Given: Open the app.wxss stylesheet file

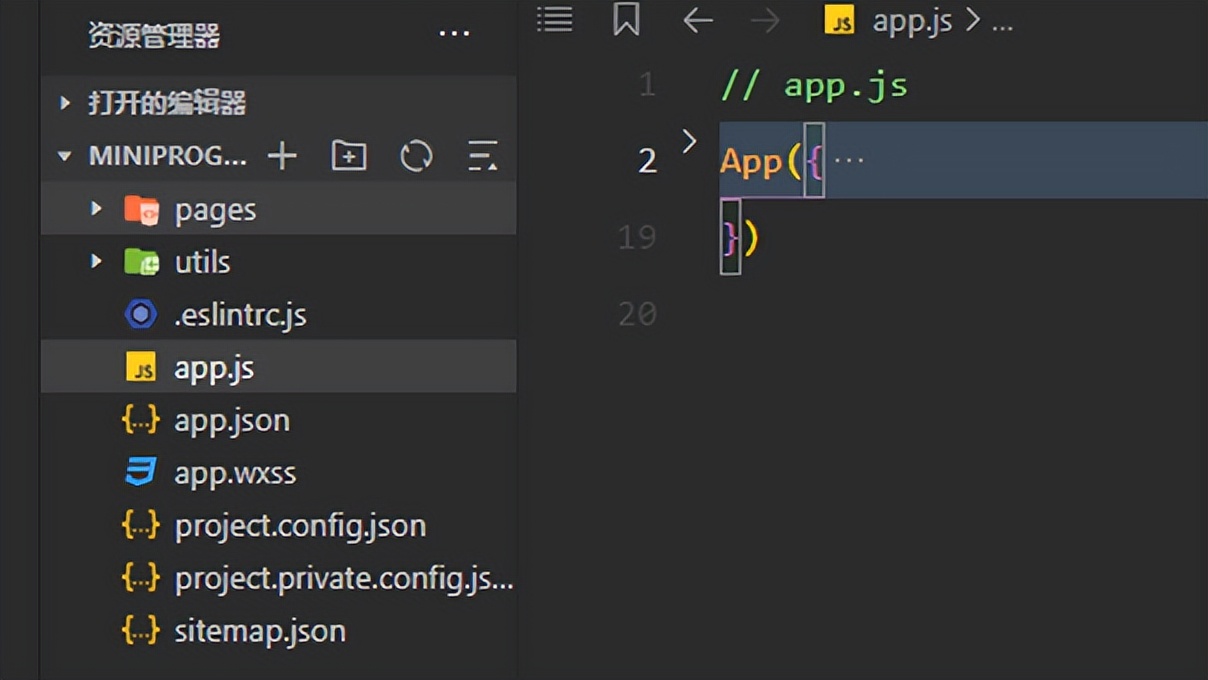Looking at the screenshot, I should coord(235,473).
